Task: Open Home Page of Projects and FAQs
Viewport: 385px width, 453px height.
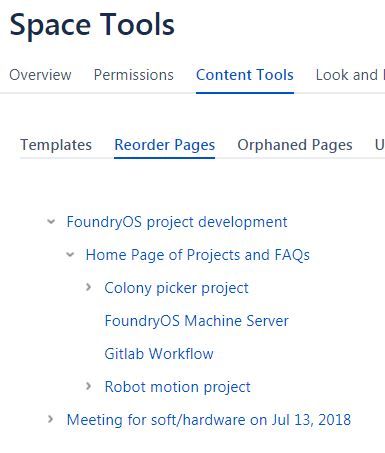Action: [198, 255]
